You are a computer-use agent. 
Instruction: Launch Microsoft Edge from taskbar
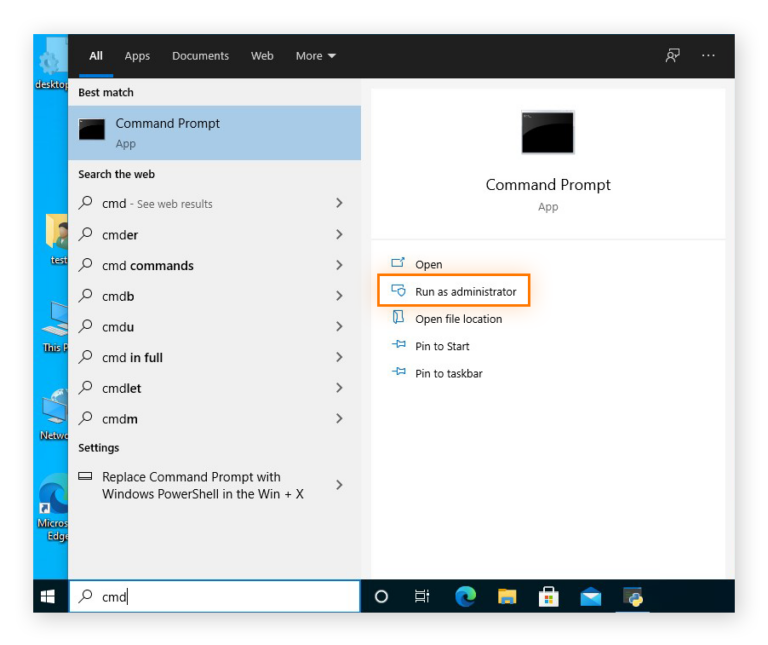(x=465, y=597)
